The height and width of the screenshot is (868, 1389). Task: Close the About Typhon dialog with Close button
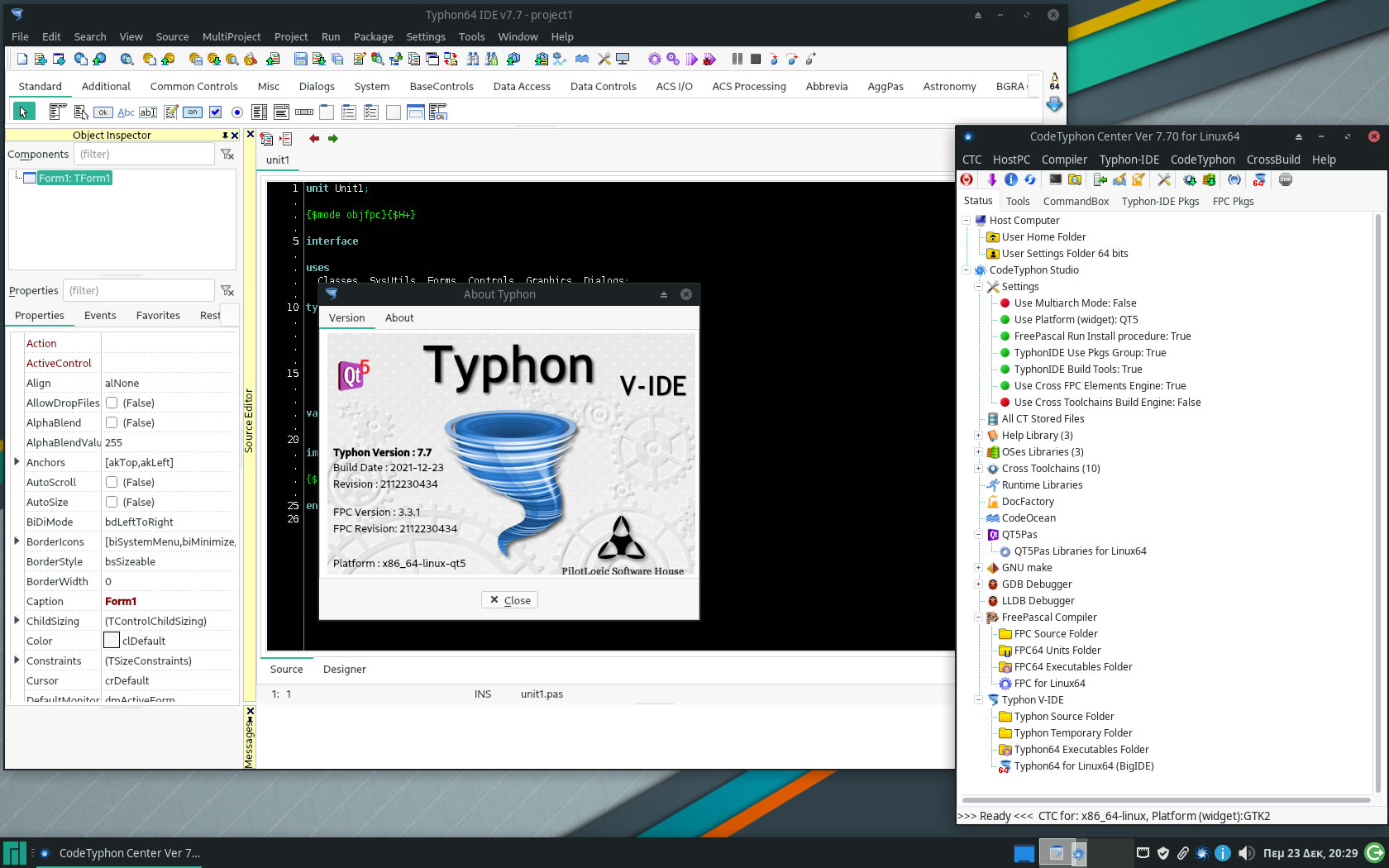pos(509,600)
